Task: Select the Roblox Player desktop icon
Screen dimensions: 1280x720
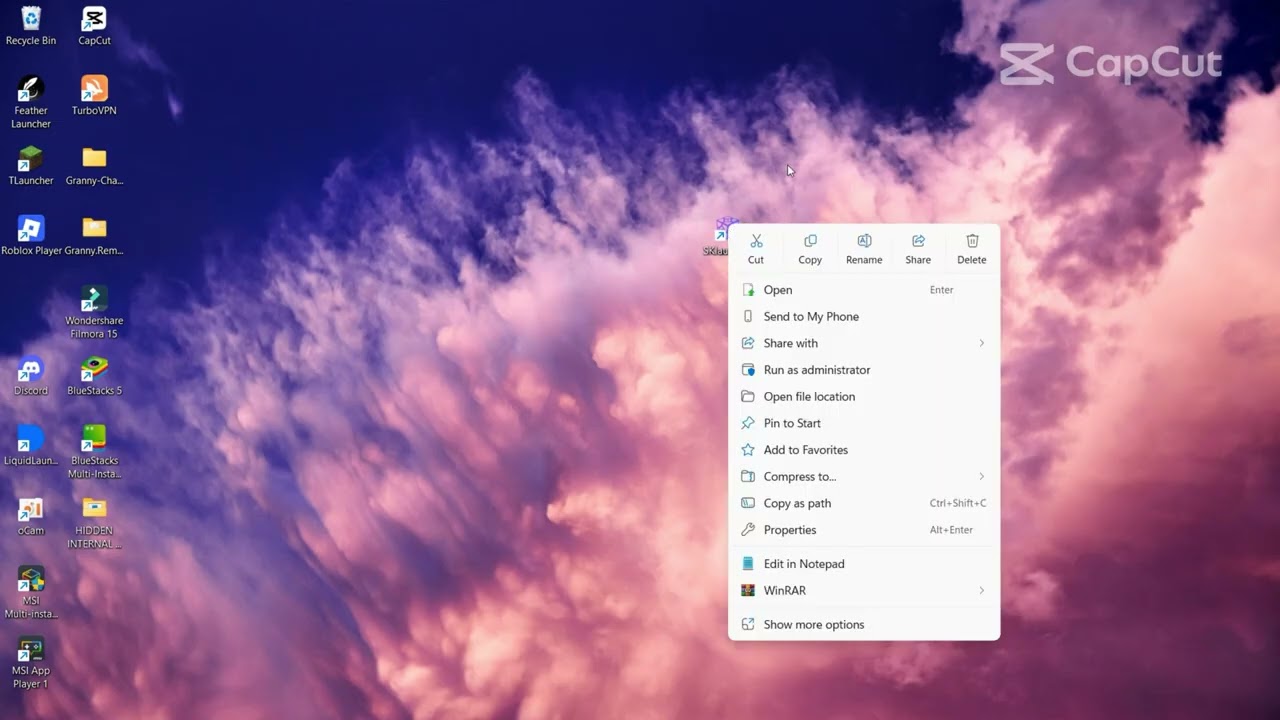Action: coord(31,236)
